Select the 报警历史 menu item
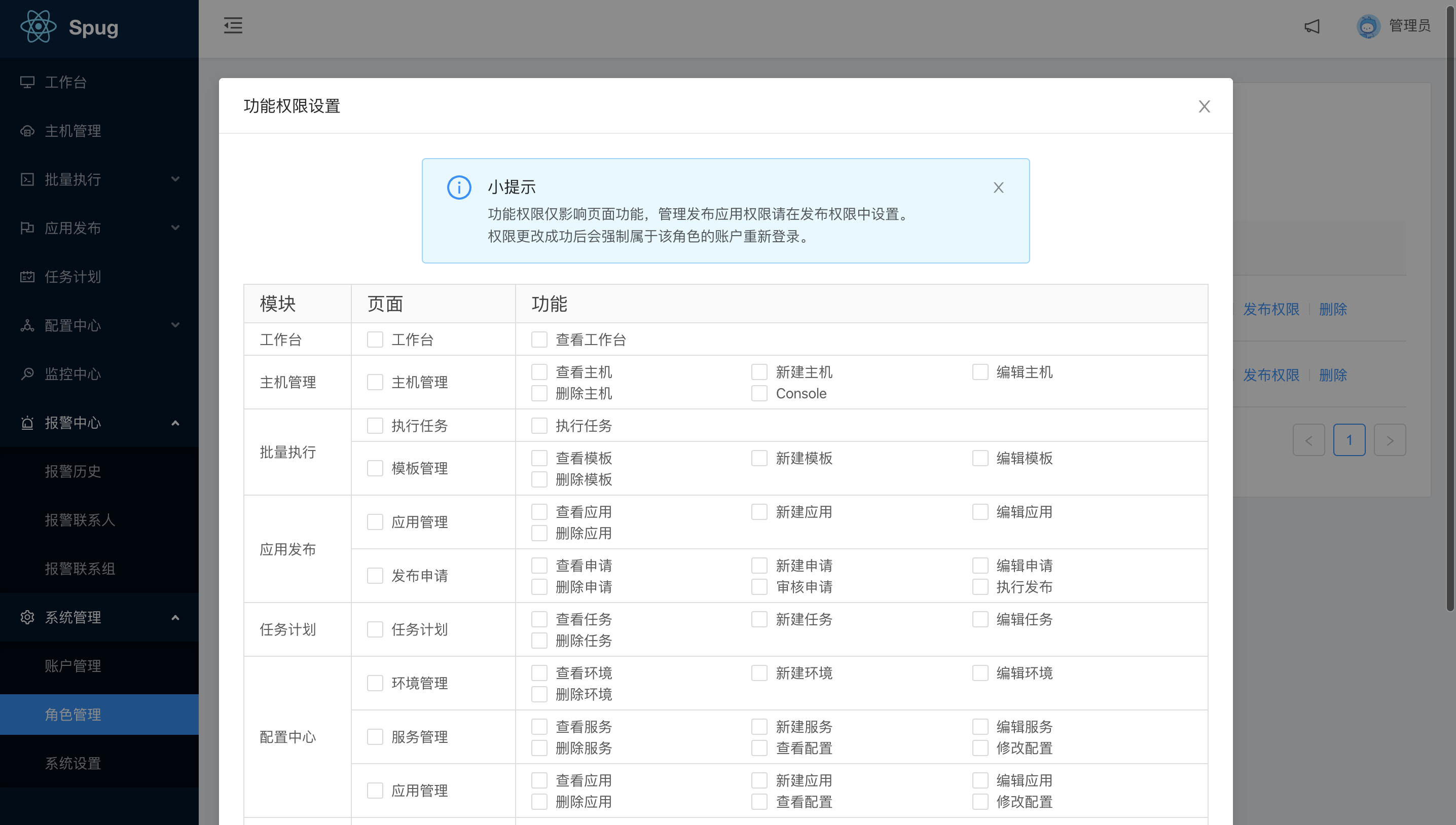This screenshot has height=825, width=1456. point(72,471)
